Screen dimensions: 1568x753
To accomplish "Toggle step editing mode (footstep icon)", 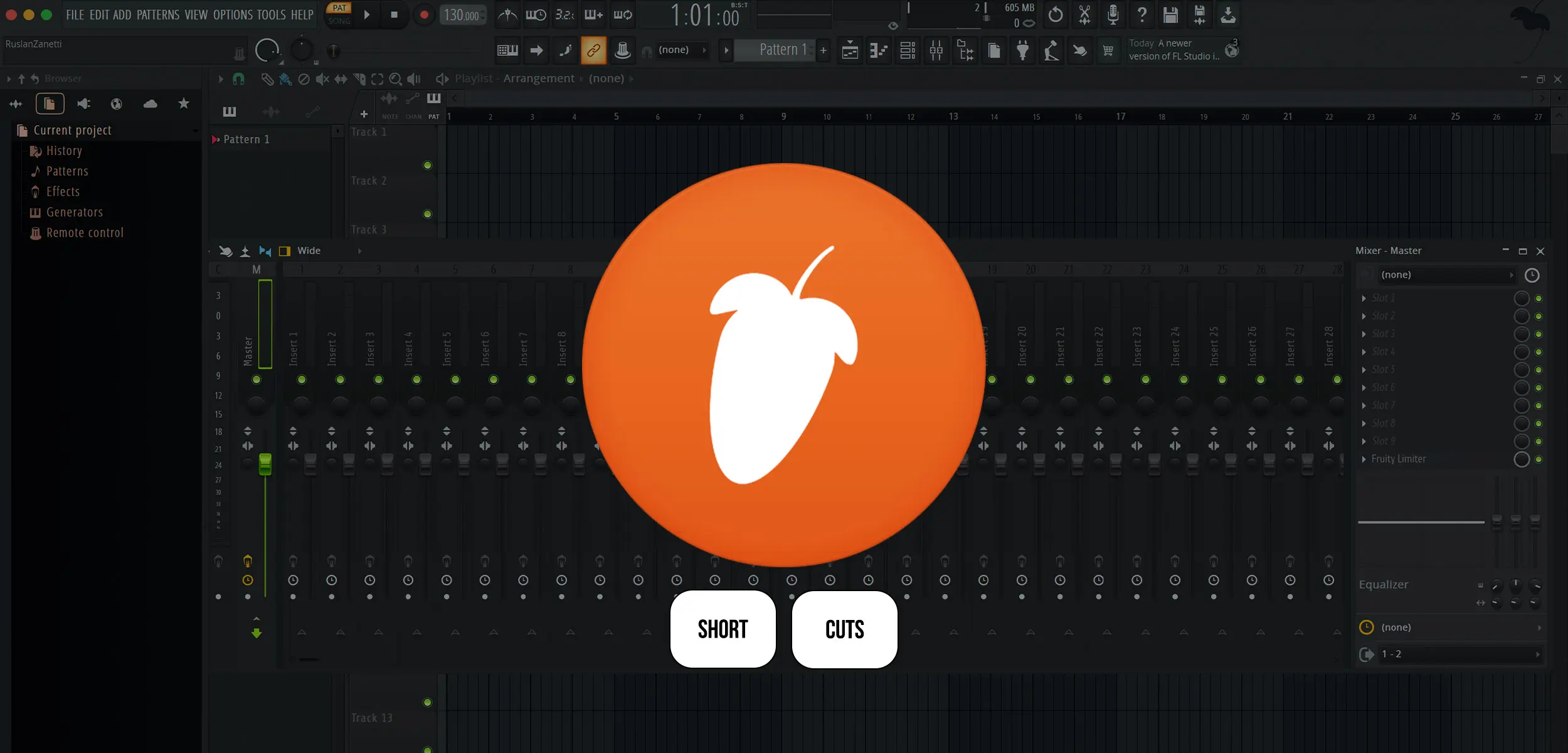I will (x=565, y=50).
